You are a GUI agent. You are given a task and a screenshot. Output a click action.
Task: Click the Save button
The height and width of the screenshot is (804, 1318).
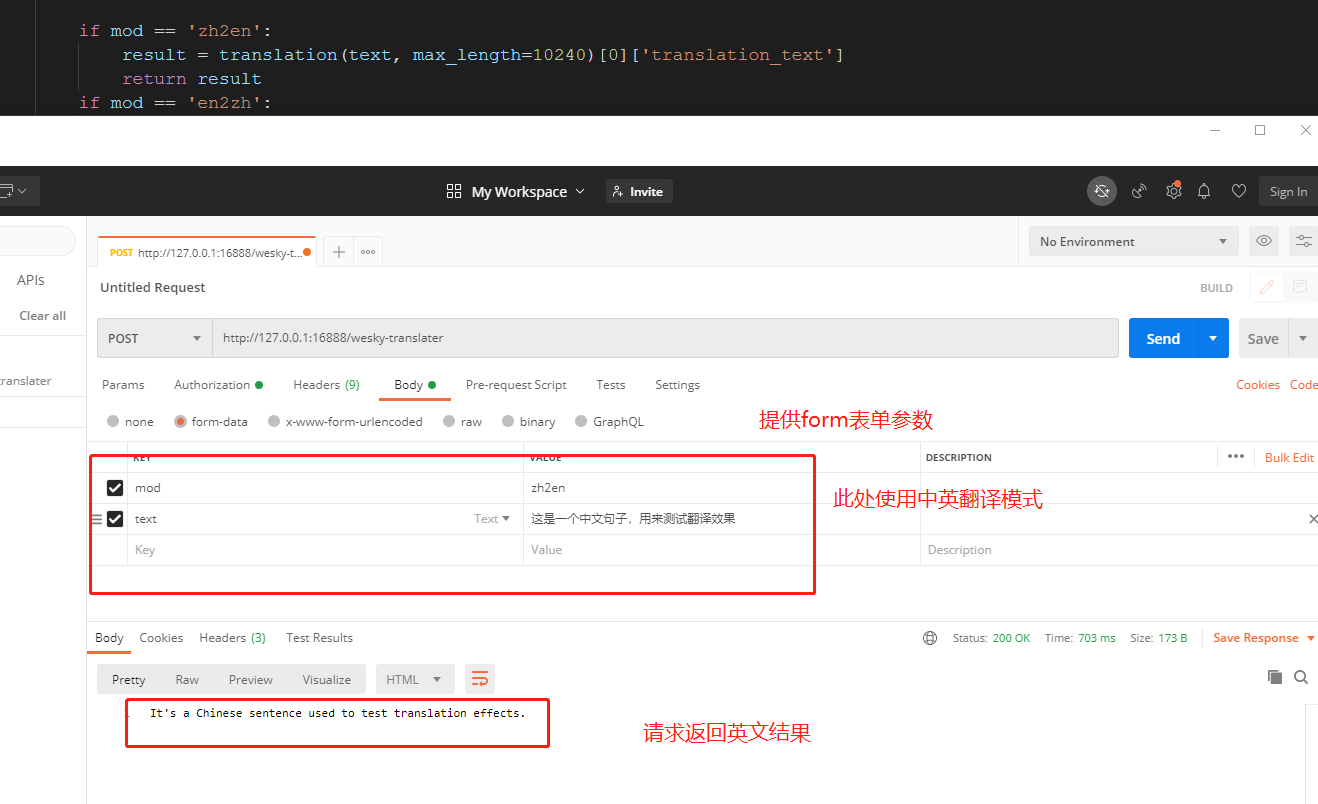[1263, 338]
